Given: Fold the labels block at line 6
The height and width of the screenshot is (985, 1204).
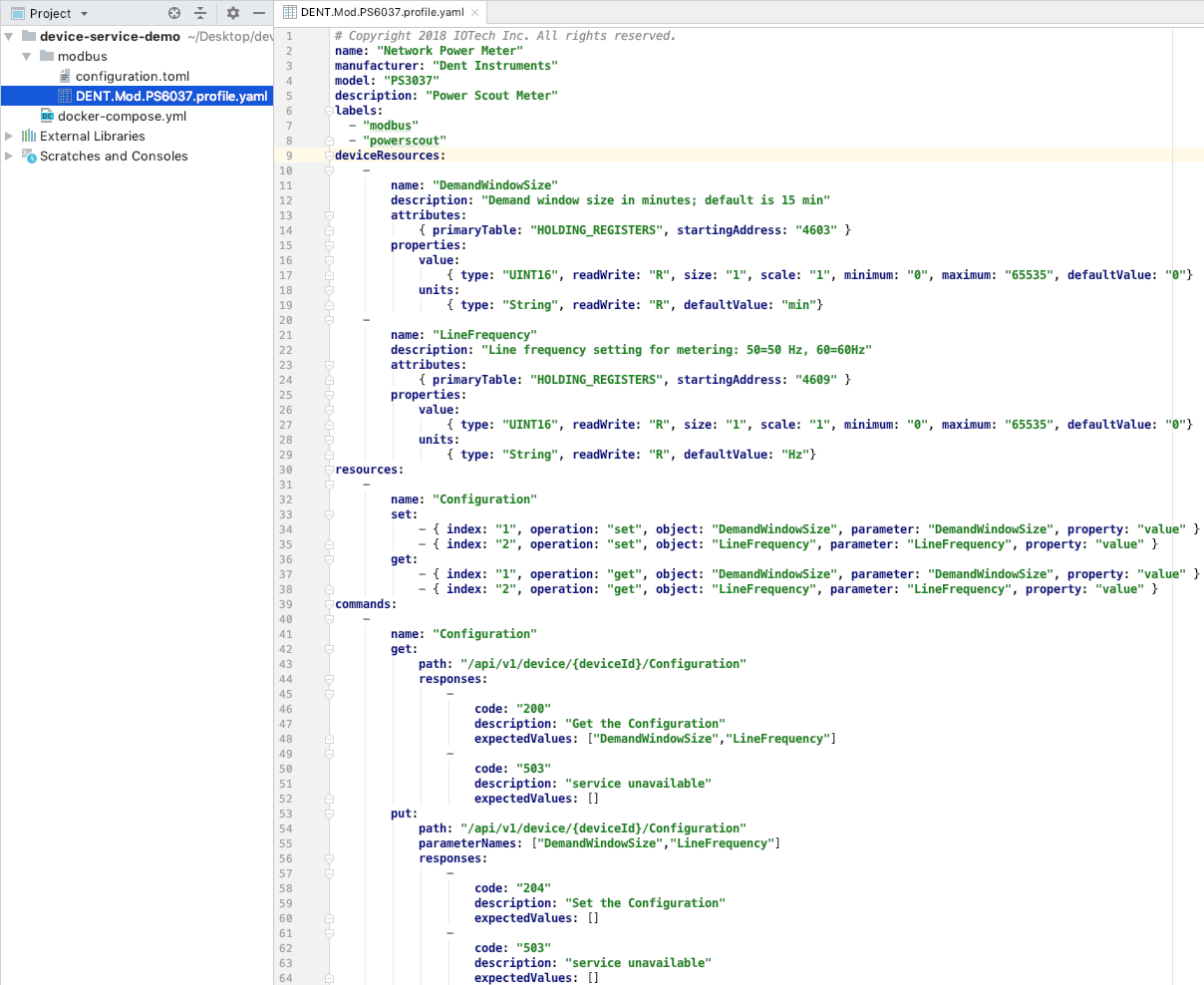Looking at the screenshot, I should point(329,111).
